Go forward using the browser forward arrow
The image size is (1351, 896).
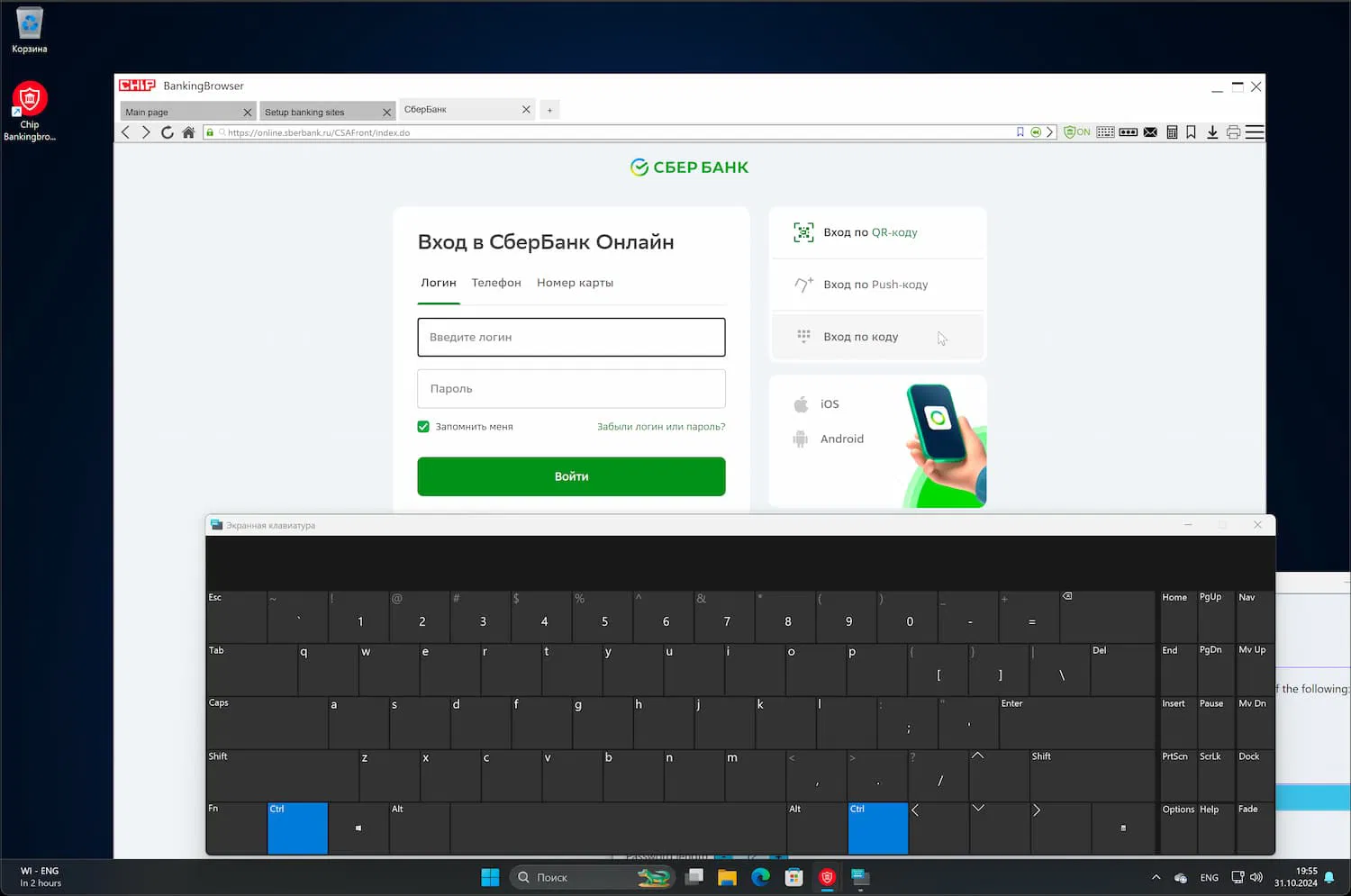pyautogui.click(x=146, y=132)
